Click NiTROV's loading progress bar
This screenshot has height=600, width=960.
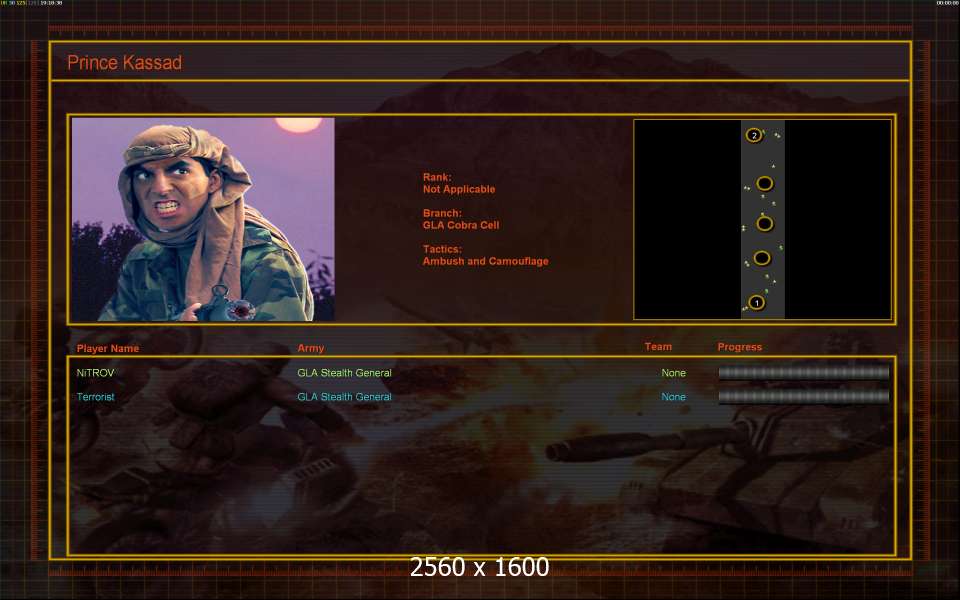(x=804, y=372)
